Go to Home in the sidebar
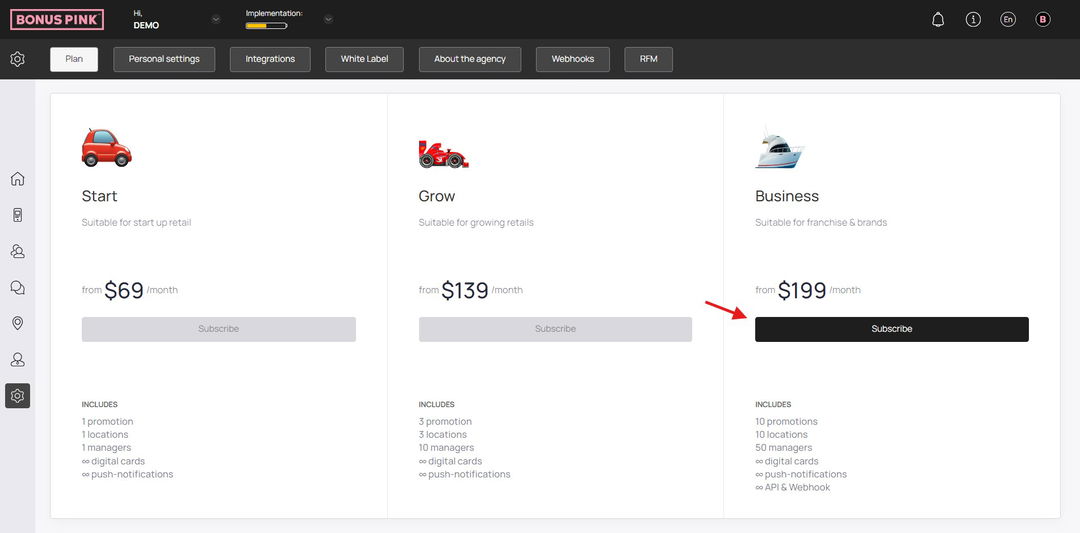The image size is (1080, 533). coord(18,179)
